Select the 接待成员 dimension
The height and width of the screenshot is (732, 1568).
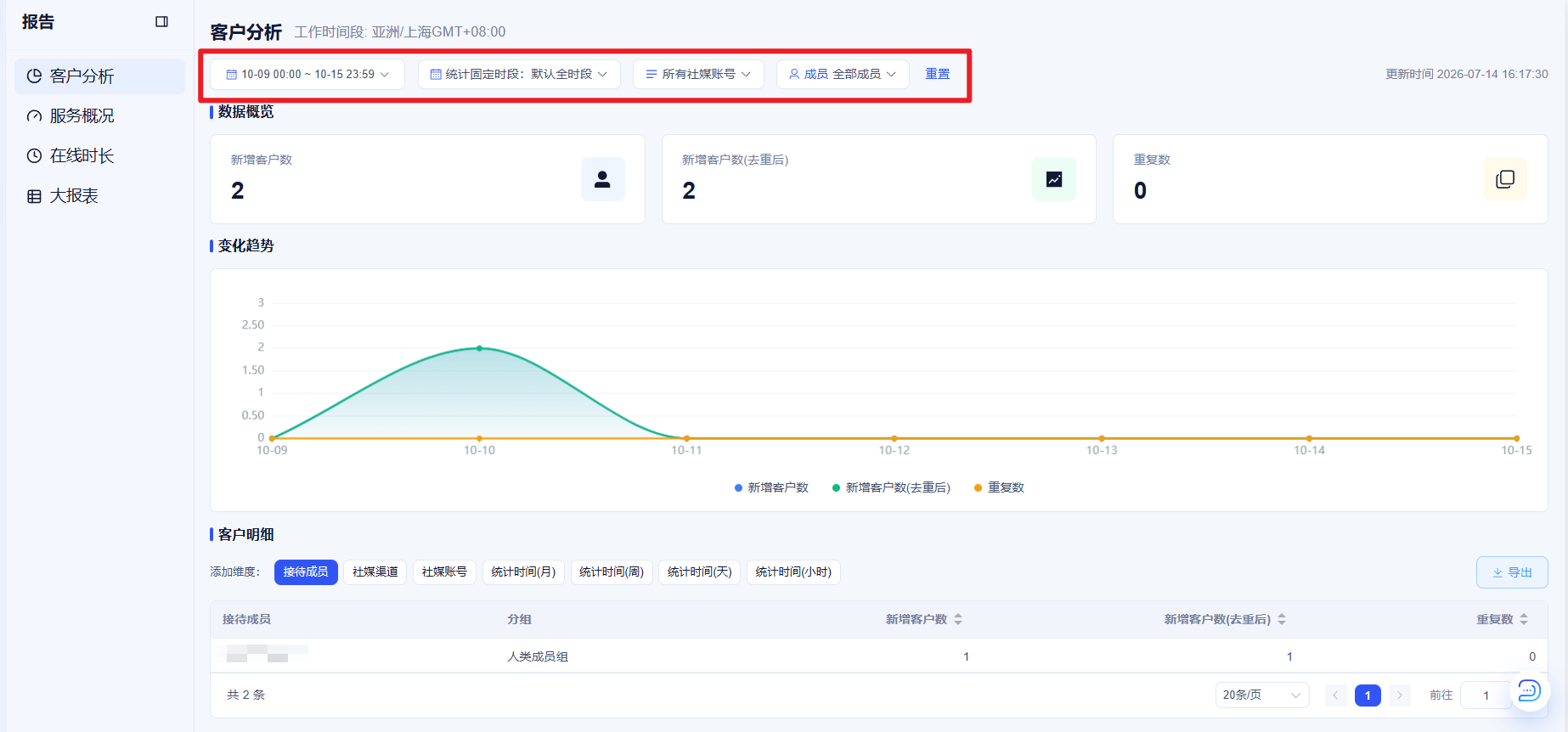click(306, 572)
